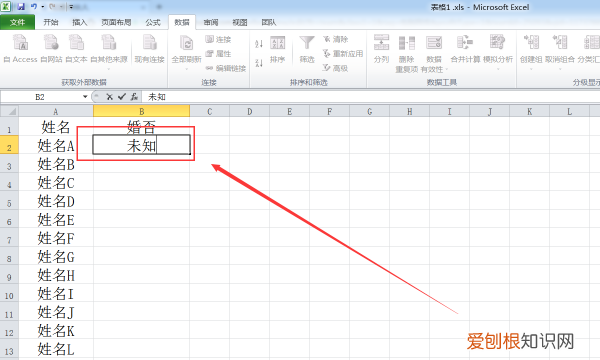Select cell containing 姓名A
The width and height of the screenshot is (600, 360).
(56, 145)
